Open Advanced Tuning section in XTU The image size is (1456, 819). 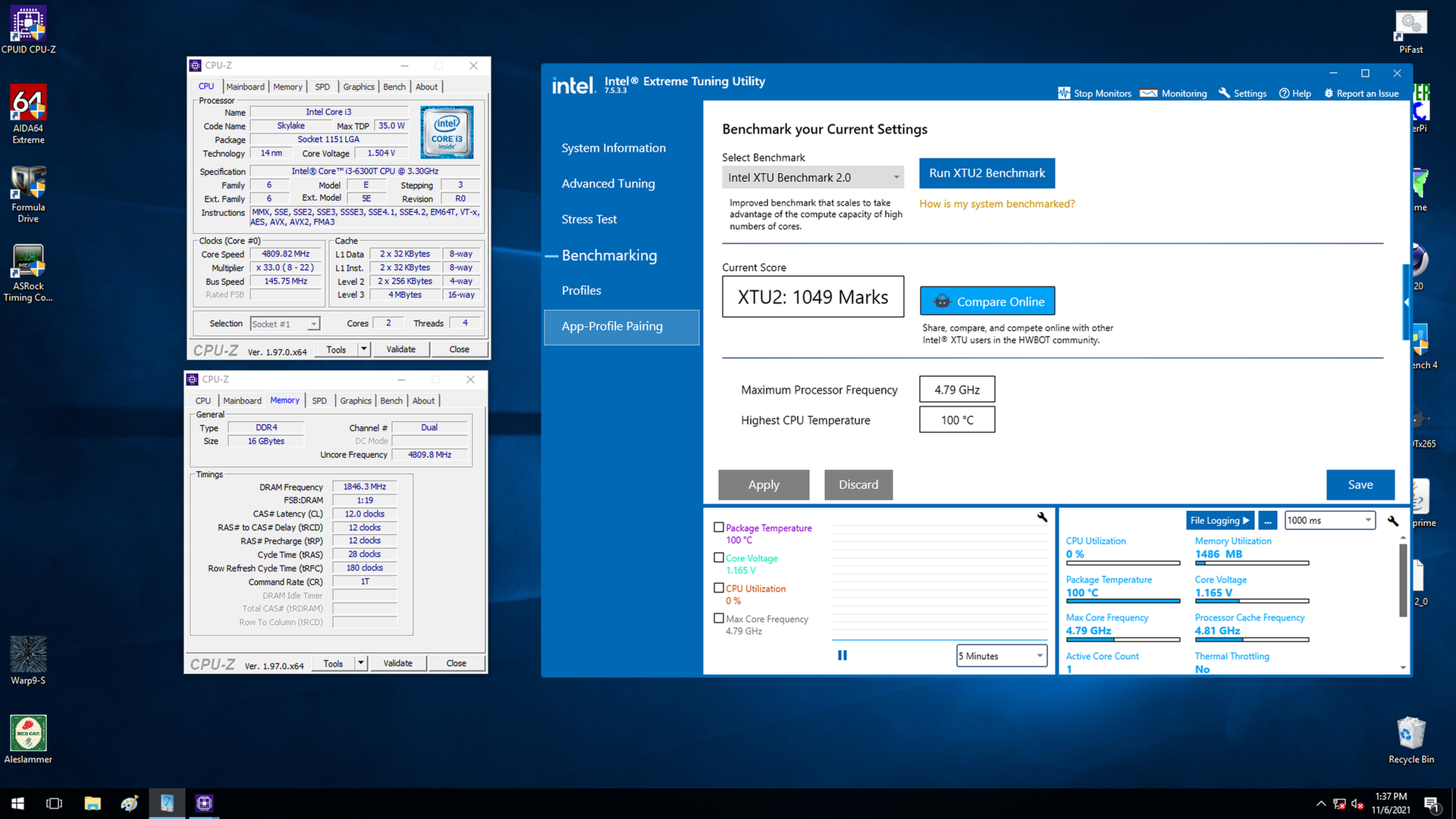(x=608, y=184)
